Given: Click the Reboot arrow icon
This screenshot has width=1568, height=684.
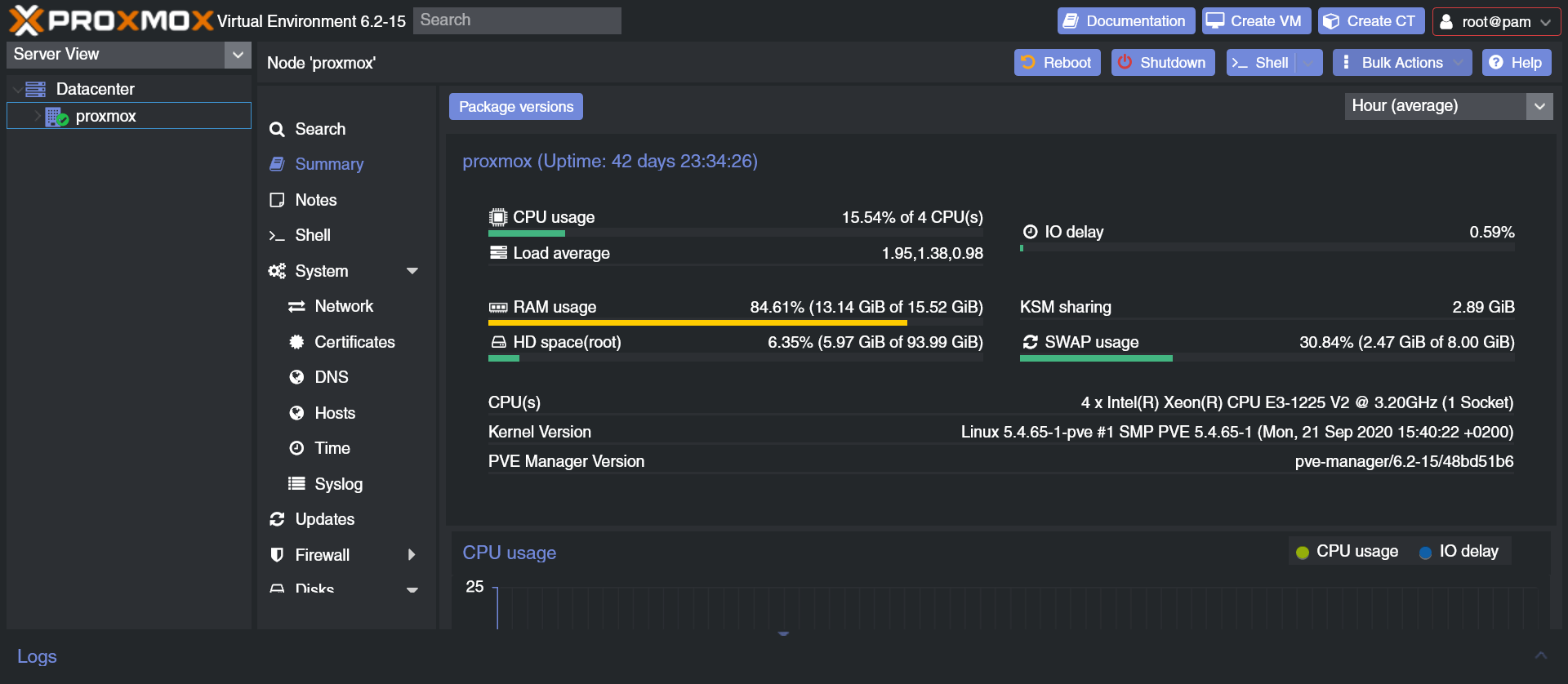Looking at the screenshot, I should pos(1028,62).
